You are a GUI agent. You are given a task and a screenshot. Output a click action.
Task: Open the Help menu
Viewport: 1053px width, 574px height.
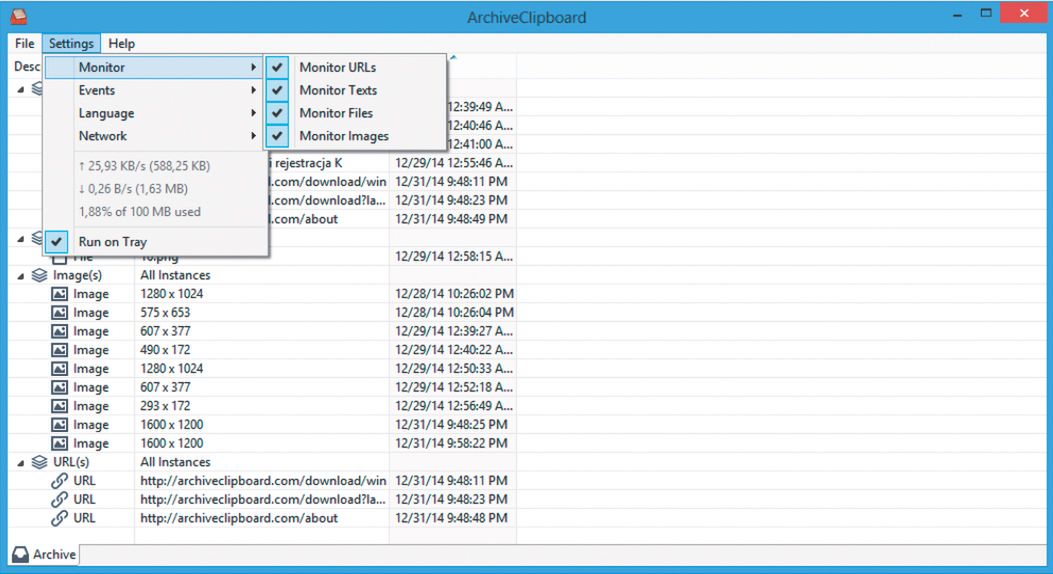122,43
